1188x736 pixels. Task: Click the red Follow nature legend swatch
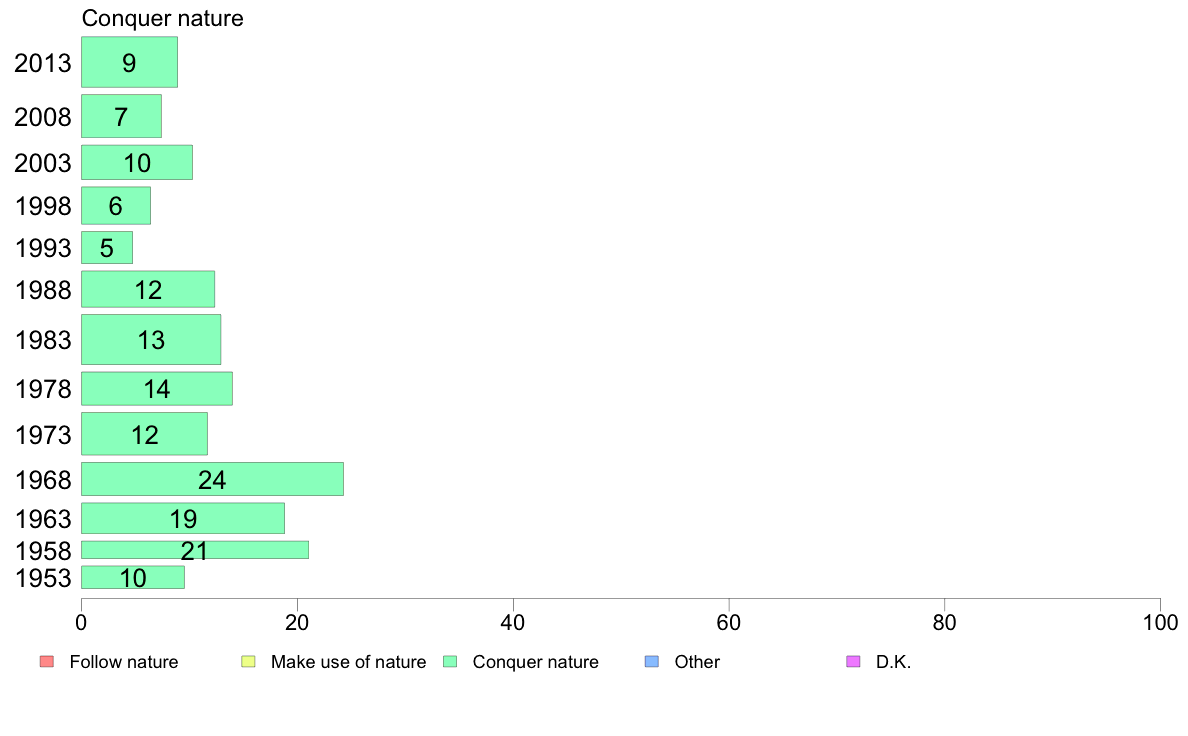tap(46, 662)
